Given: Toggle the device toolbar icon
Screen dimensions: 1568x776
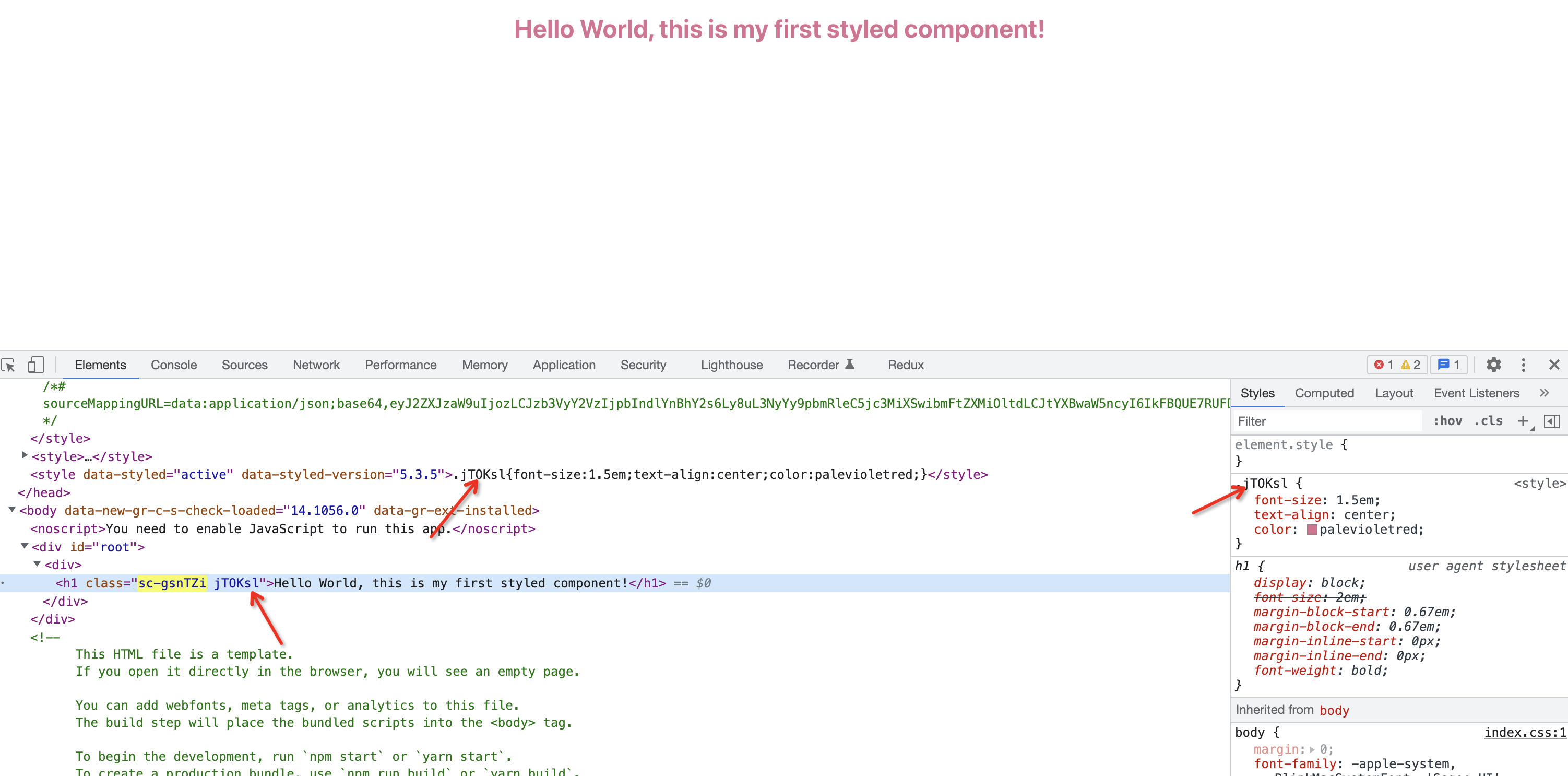Looking at the screenshot, I should click(x=36, y=365).
